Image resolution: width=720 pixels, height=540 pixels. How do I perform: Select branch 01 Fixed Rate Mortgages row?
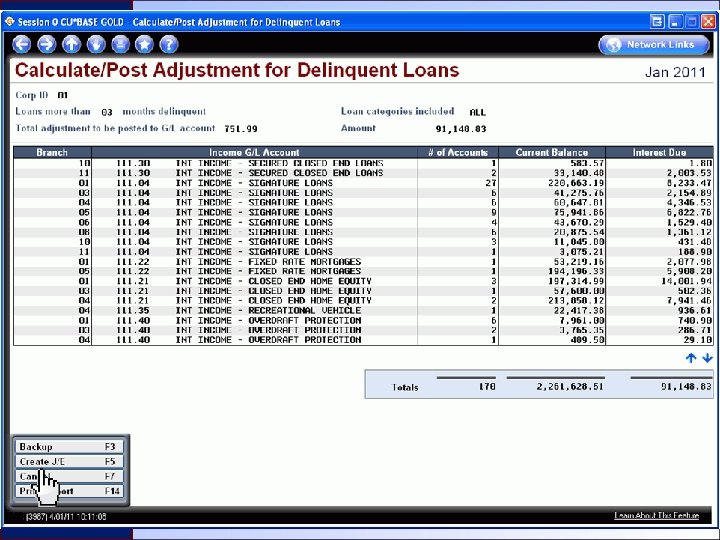pyautogui.click(x=363, y=262)
